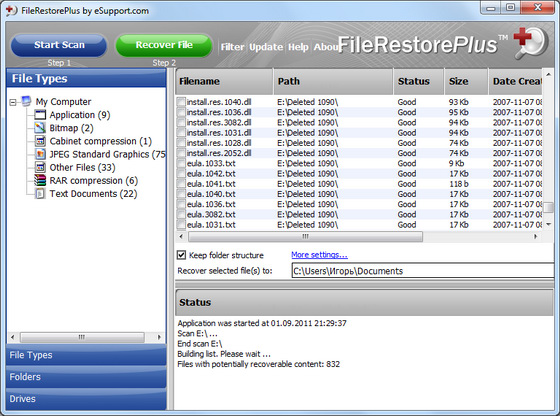Check the box for eula.3082.txt
560x416 pixels.
(x=181, y=214)
